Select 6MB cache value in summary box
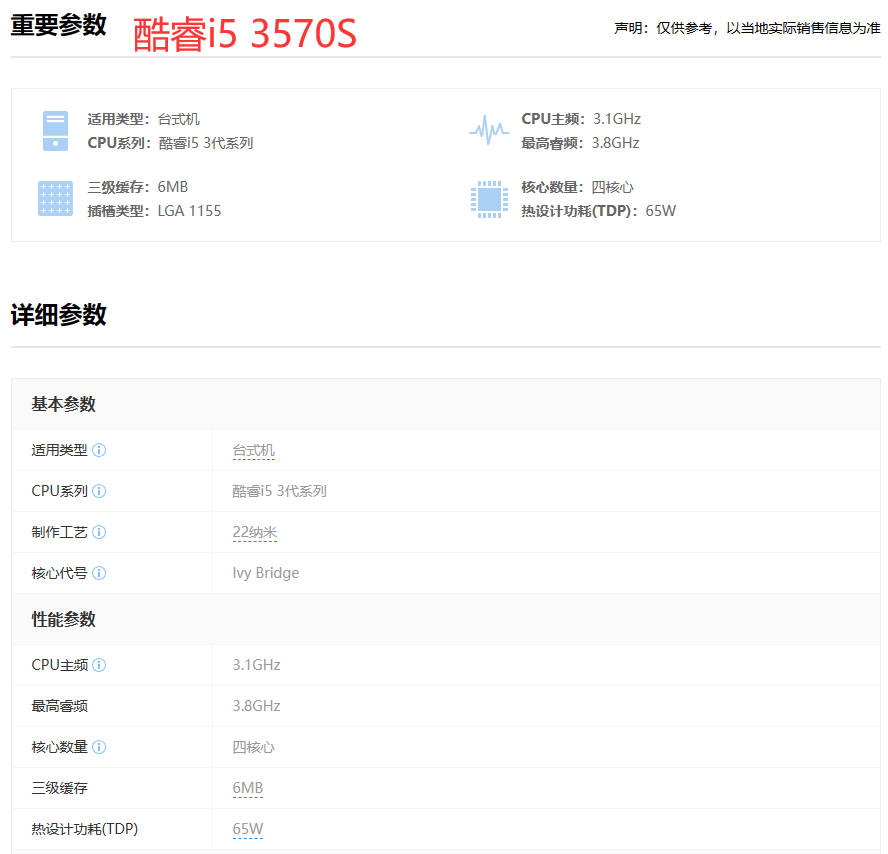888x854 pixels. [x=173, y=187]
